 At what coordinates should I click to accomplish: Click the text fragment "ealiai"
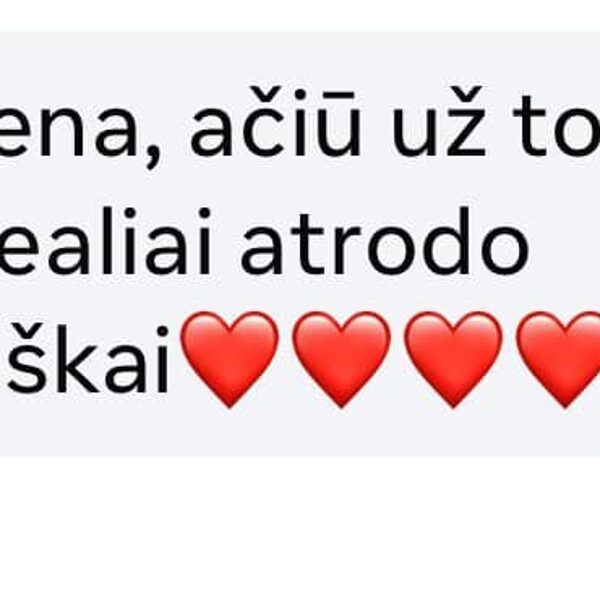(x=106, y=241)
